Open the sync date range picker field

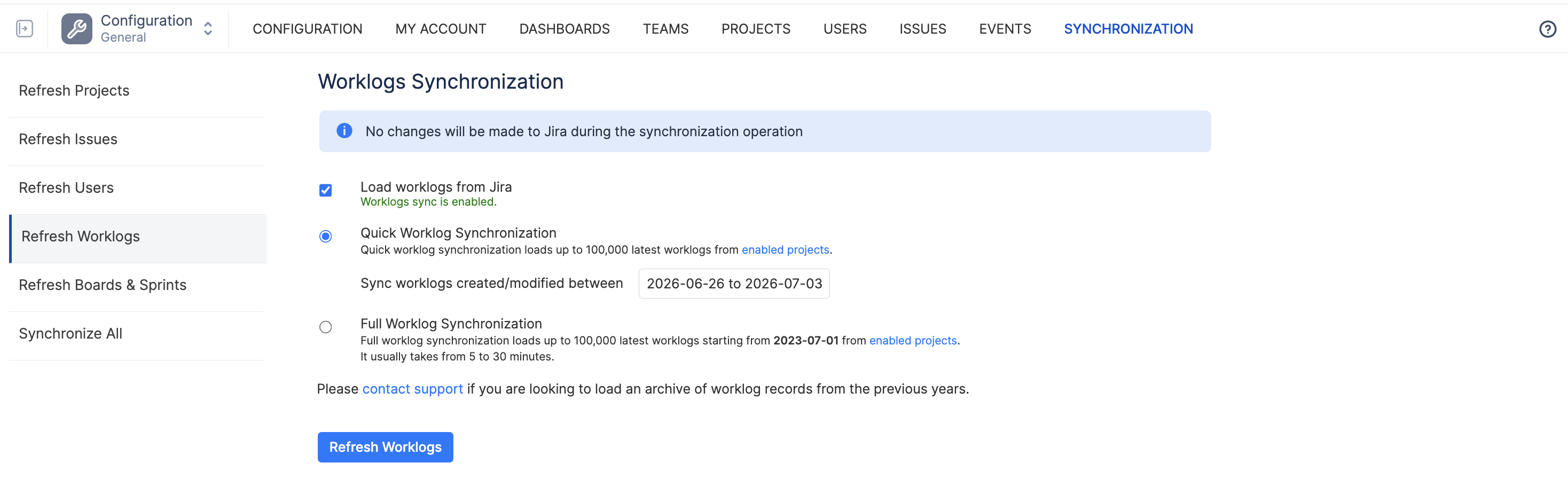[734, 284]
